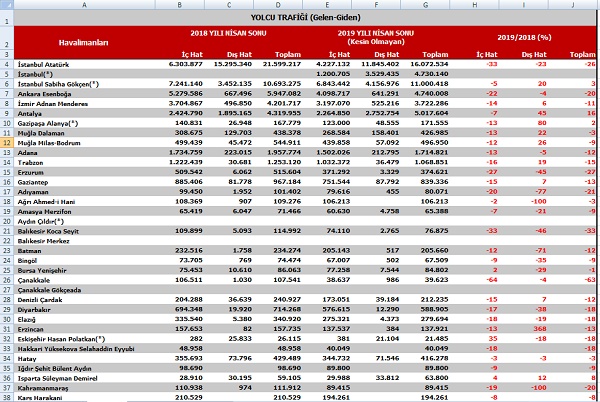600x402 pixels.
Task: Select row 4 header number
Action: coord(8,64)
